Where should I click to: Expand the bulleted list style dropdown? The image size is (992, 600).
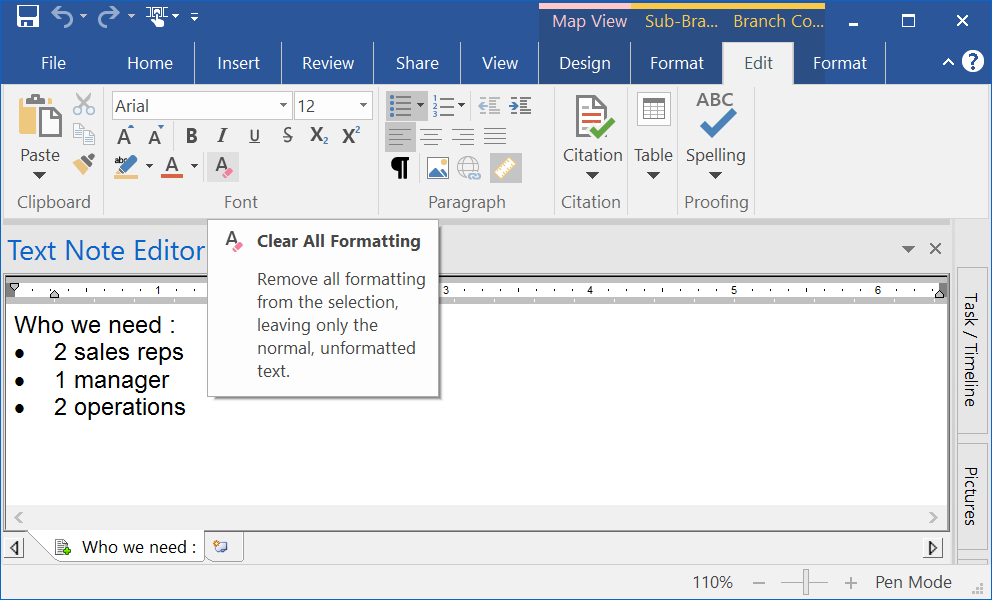[x=422, y=105]
